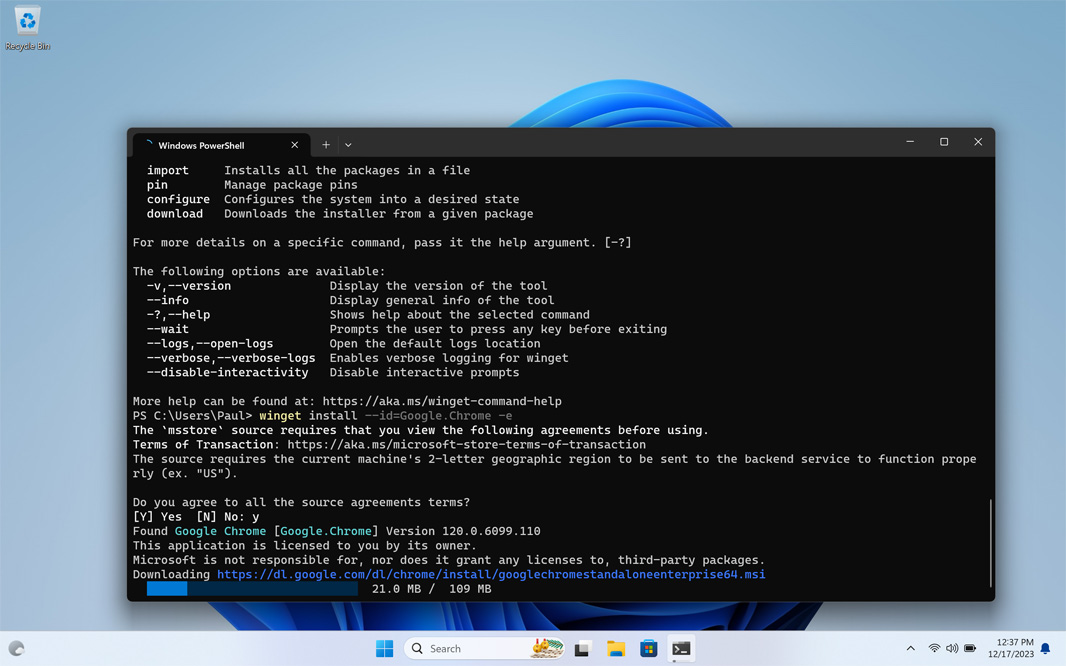Open the Chrome installer download URL
Viewport: 1066px width, 666px height.
[490, 575]
